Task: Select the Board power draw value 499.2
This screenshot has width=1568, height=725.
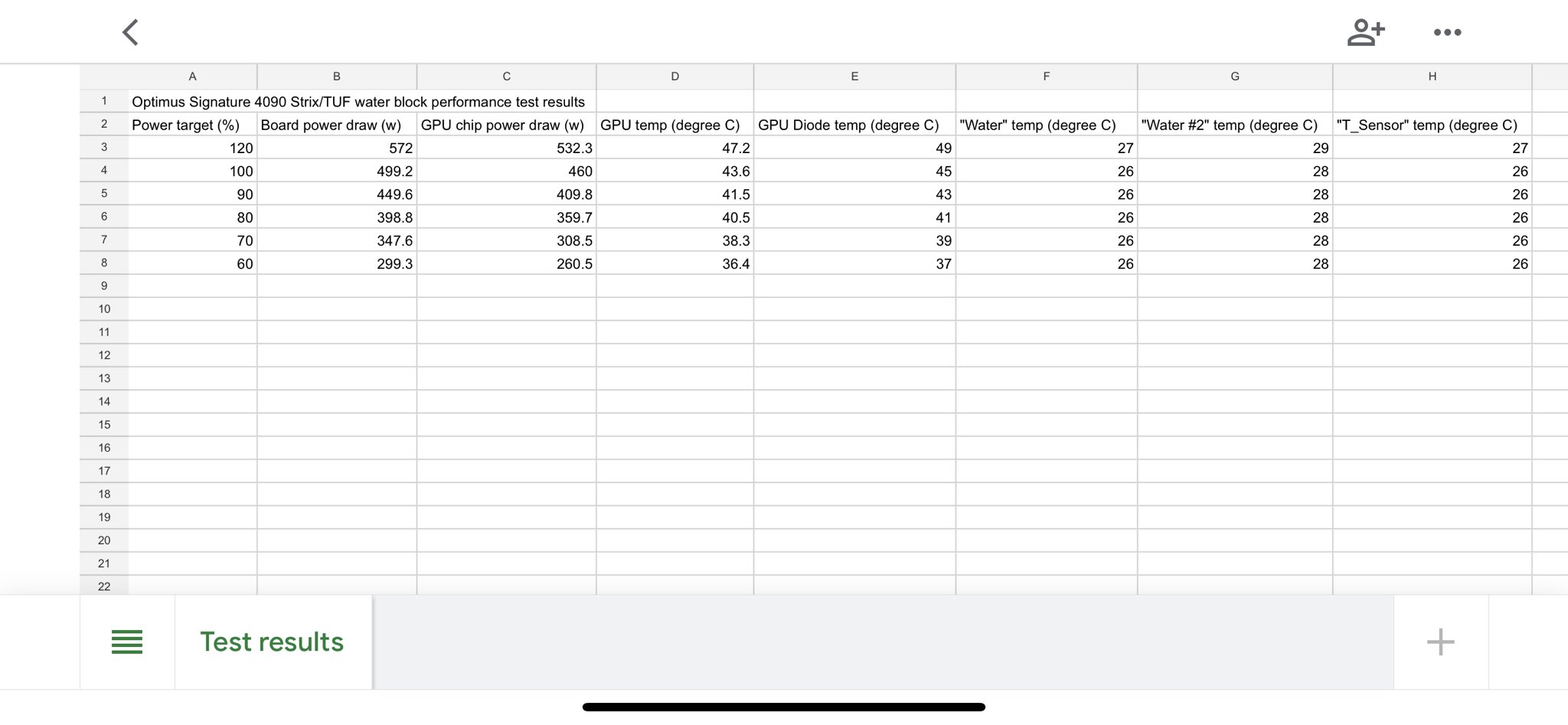Action: pos(337,171)
